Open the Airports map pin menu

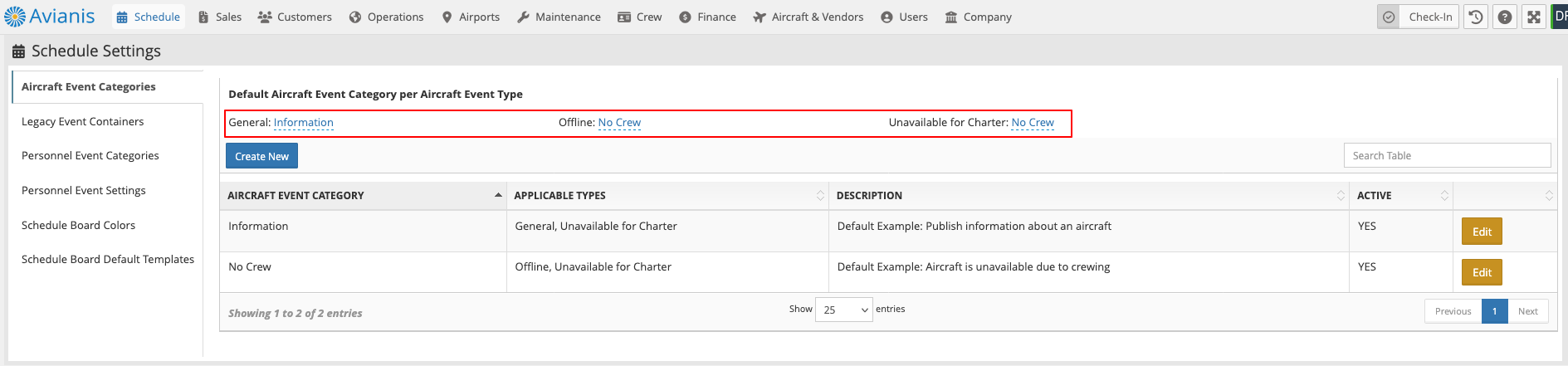click(471, 17)
